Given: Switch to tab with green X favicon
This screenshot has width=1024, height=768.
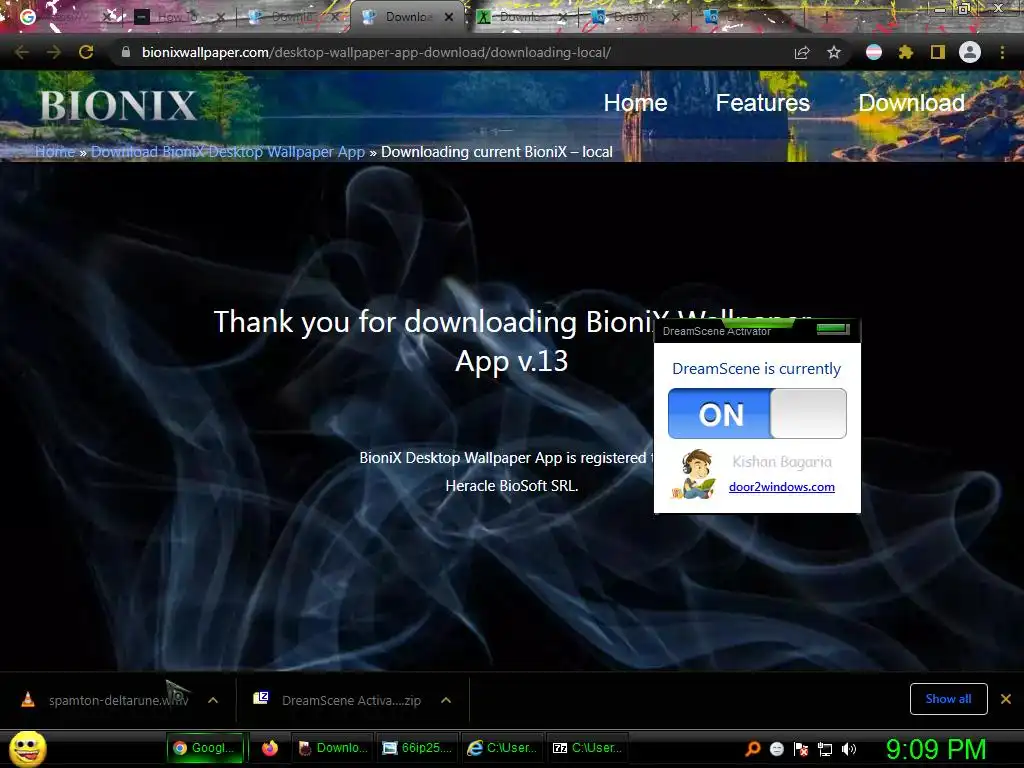Looking at the screenshot, I should click(x=520, y=17).
